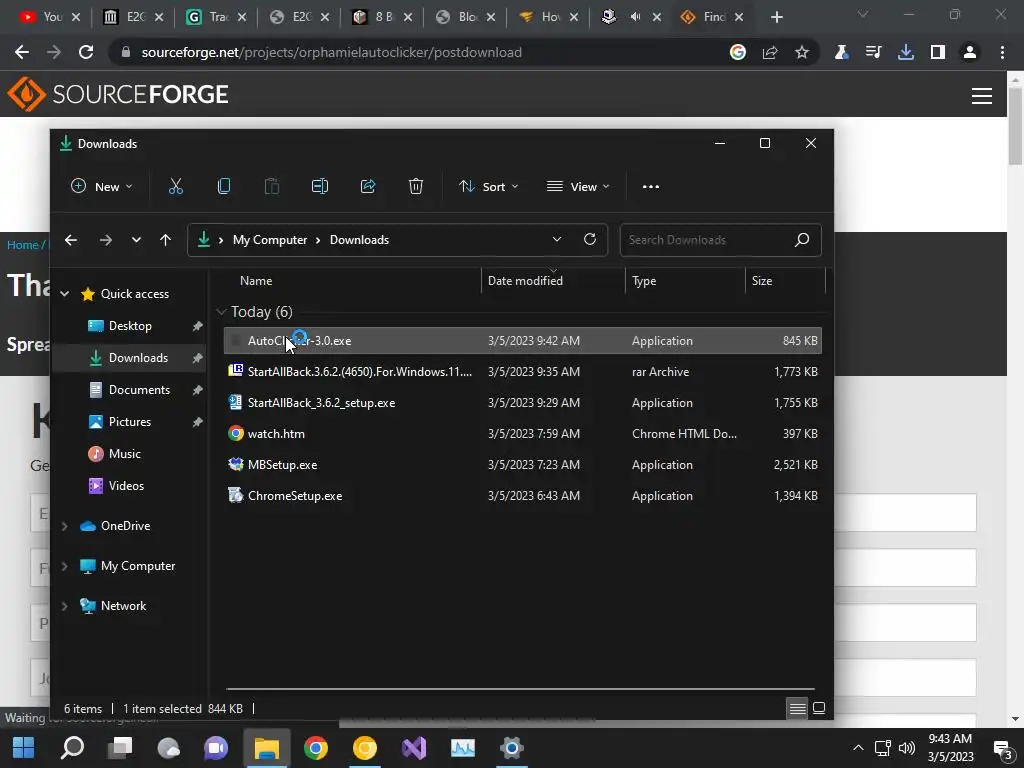The image size is (1024, 768).
Task: Expand the Network tree node
Action: coord(65,606)
